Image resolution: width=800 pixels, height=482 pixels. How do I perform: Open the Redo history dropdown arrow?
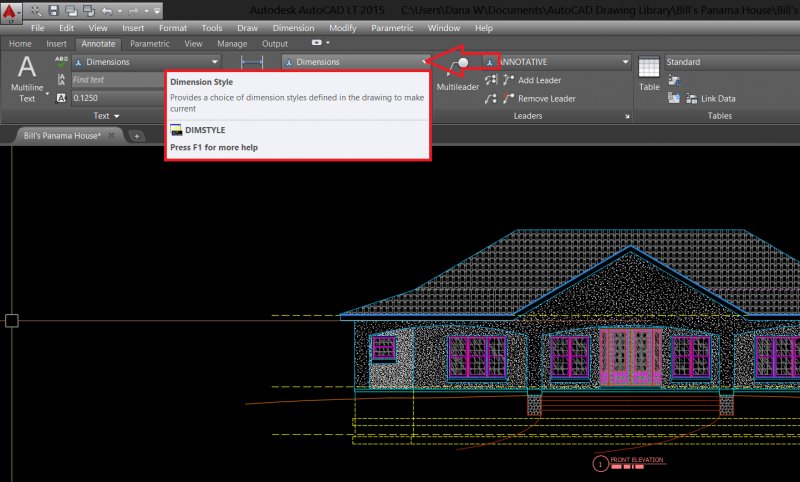tap(146, 11)
